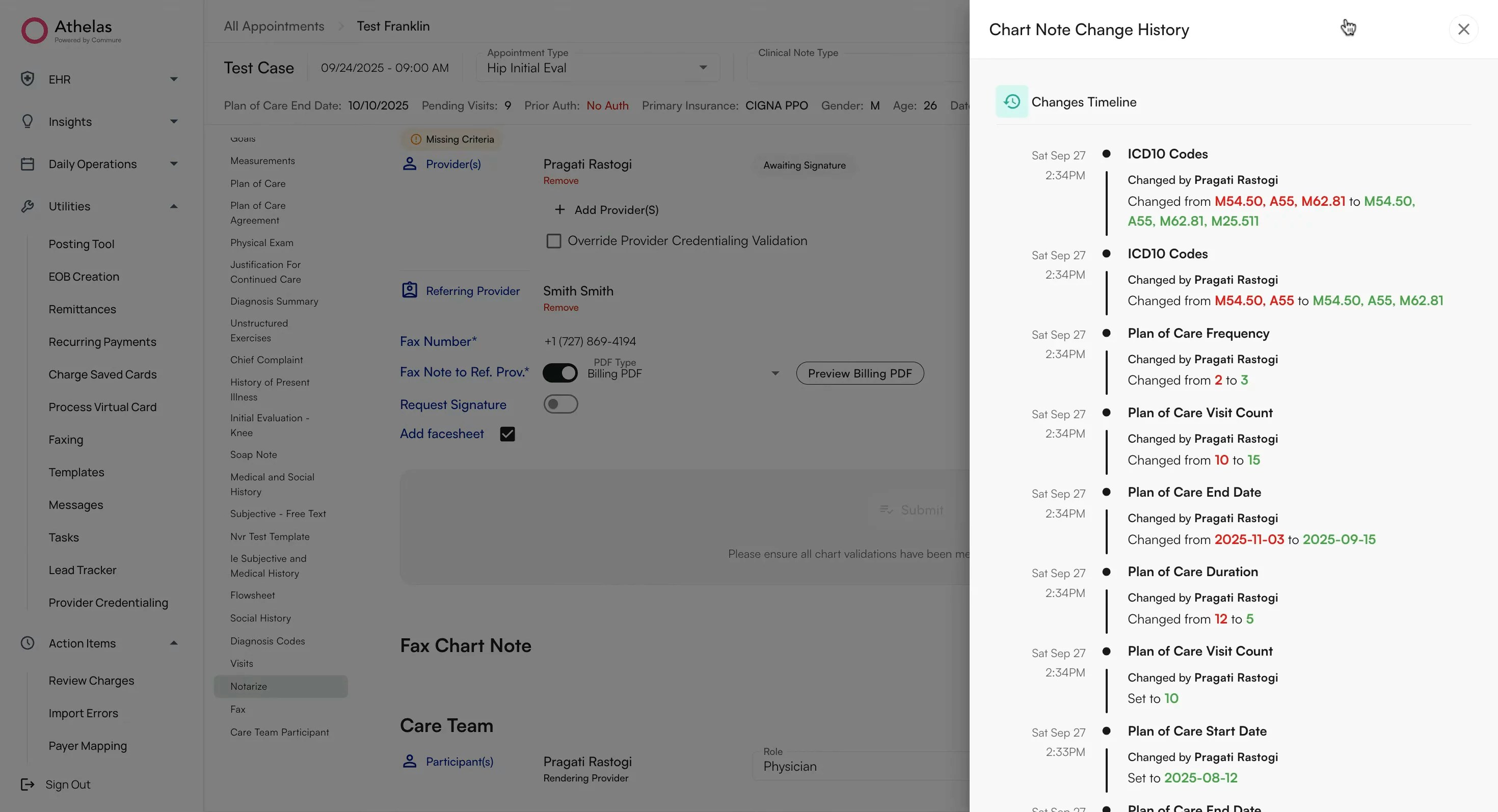Go to Diagnosis Codes section
Image resolution: width=1498 pixels, height=812 pixels.
pyautogui.click(x=267, y=640)
